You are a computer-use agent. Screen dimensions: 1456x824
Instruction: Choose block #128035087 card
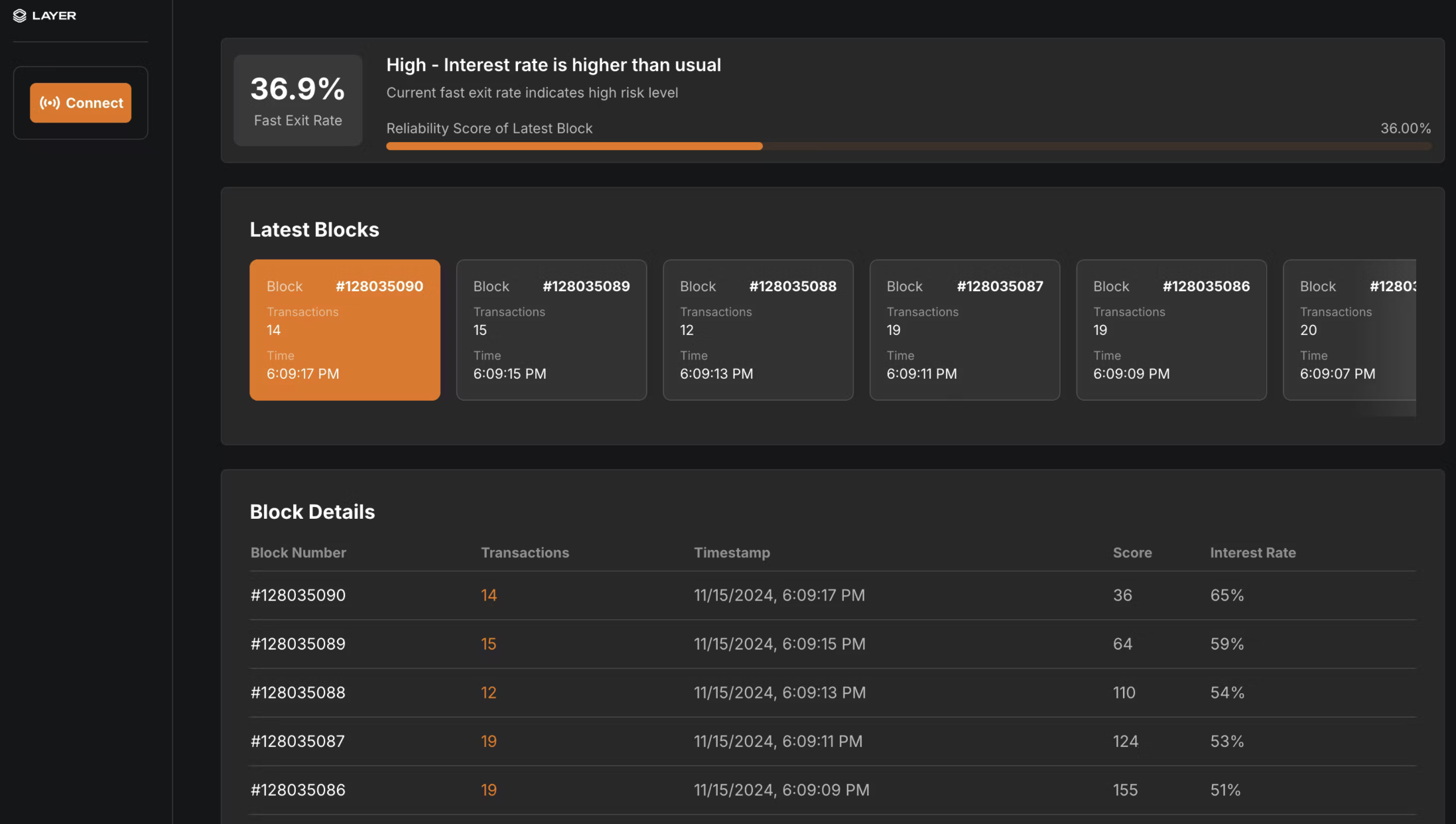coord(964,330)
